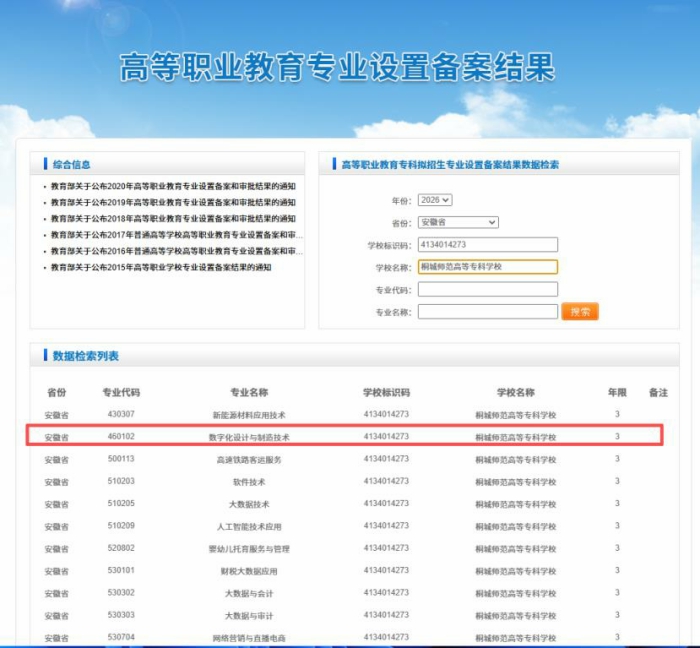Open the 年份 year dropdown
The width and height of the screenshot is (700, 648).
pos(435,200)
